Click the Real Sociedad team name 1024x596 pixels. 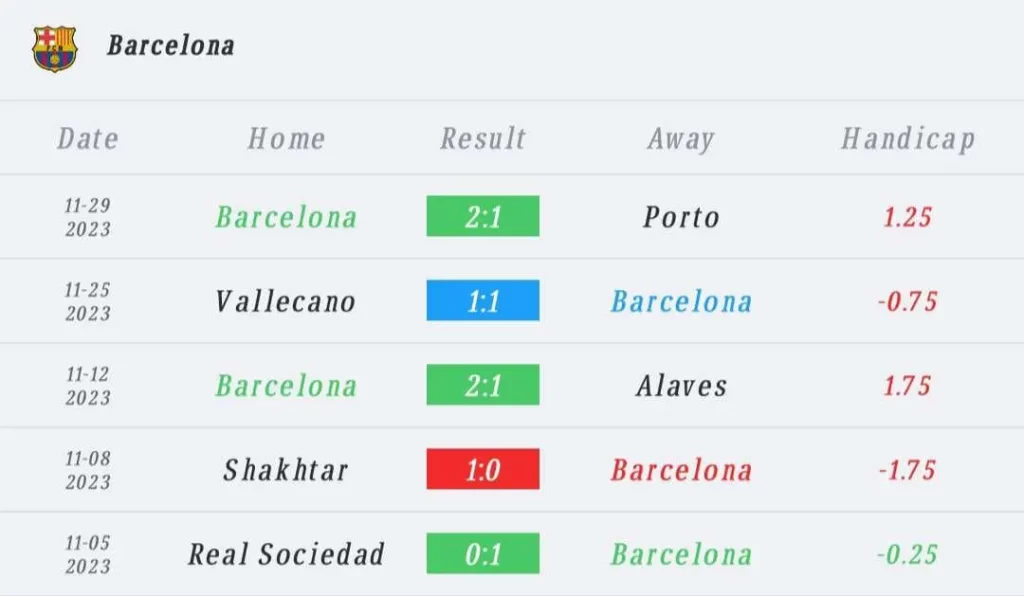pos(286,553)
